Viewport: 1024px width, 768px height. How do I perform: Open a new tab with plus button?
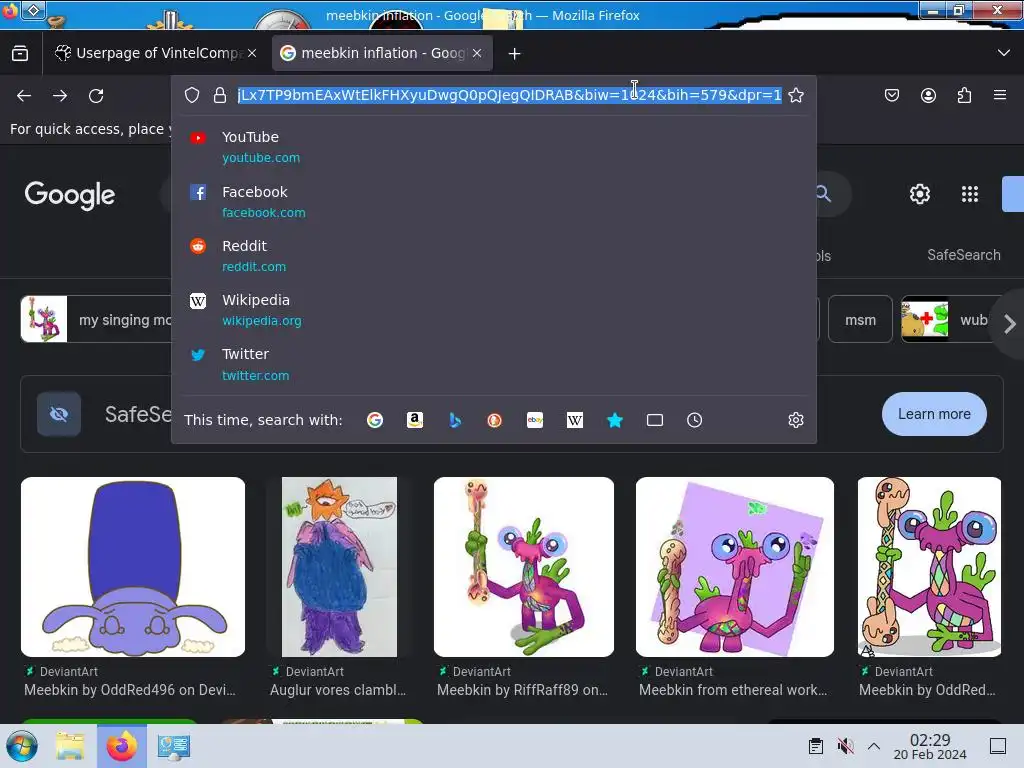click(x=515, y=54)
